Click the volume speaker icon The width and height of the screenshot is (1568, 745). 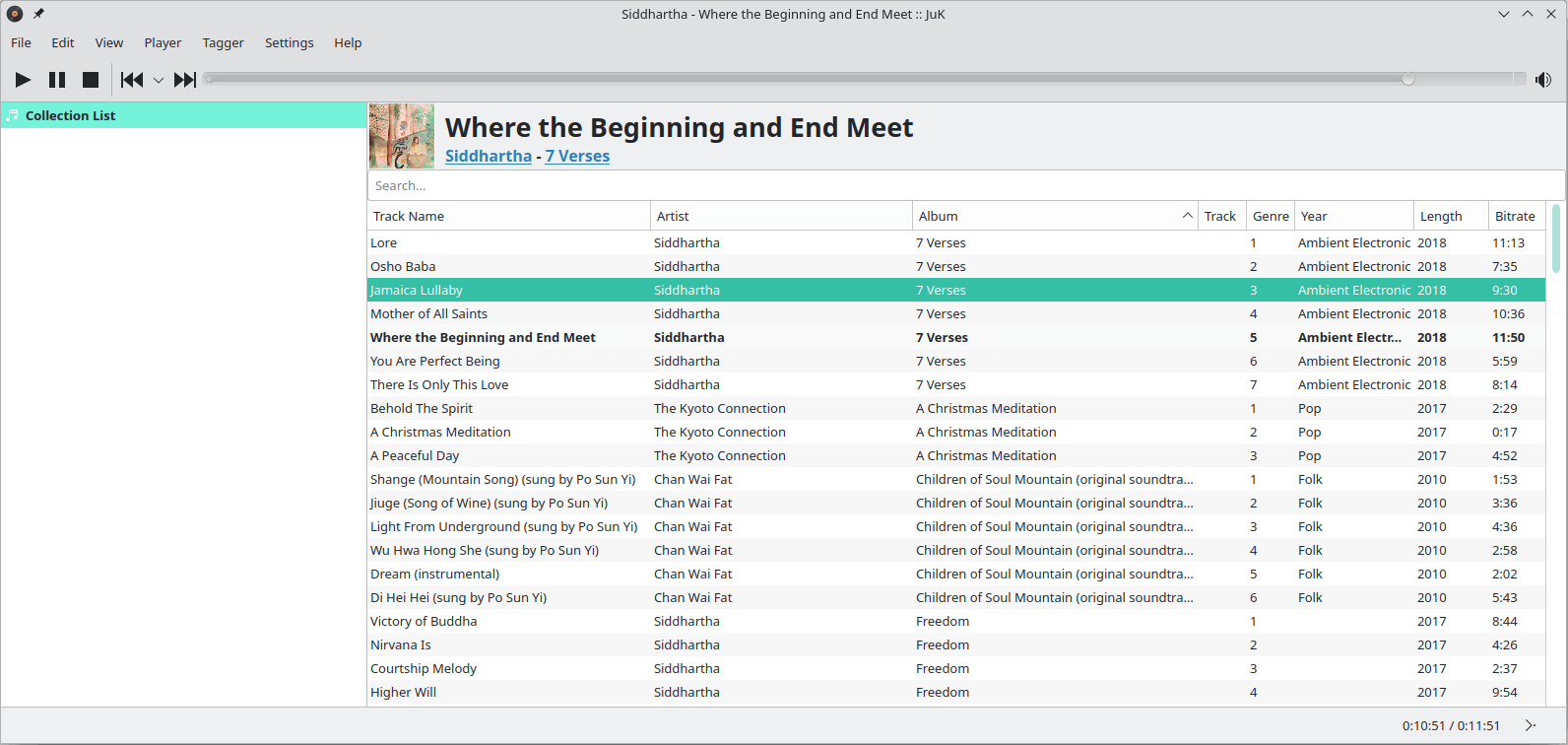point(1543,80)
